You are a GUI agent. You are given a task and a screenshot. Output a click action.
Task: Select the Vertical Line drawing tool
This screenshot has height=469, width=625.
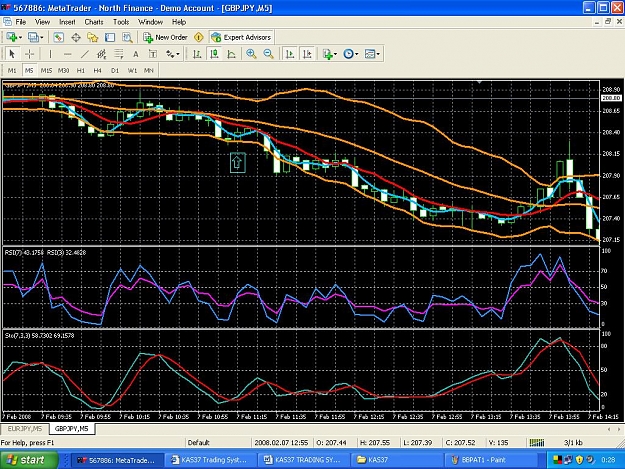[x=50, y=54]
